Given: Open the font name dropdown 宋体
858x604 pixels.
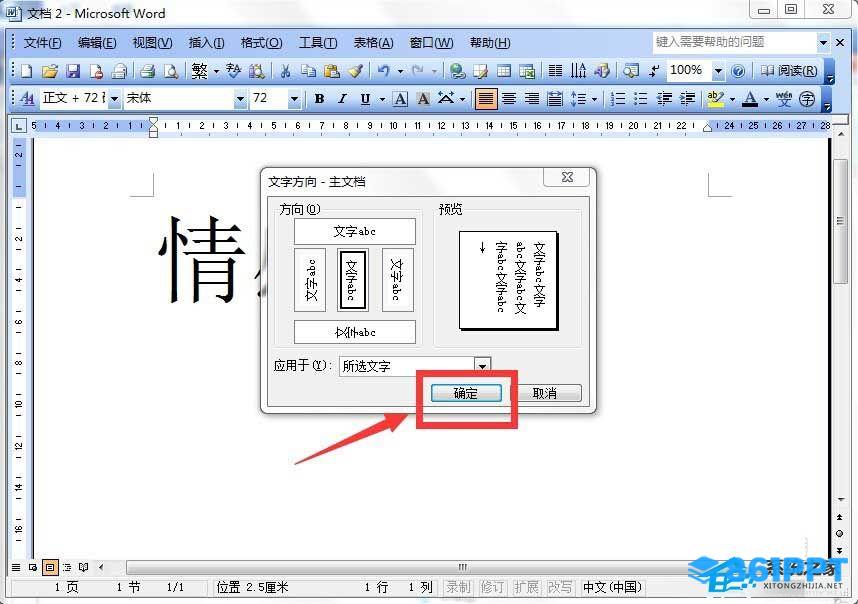Looking at the screenshot, I should pos(240,99).
